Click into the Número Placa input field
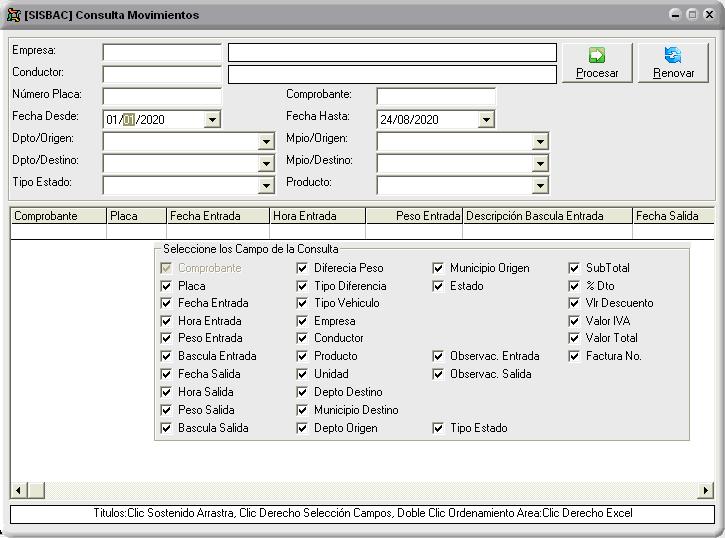 (161, 96)
